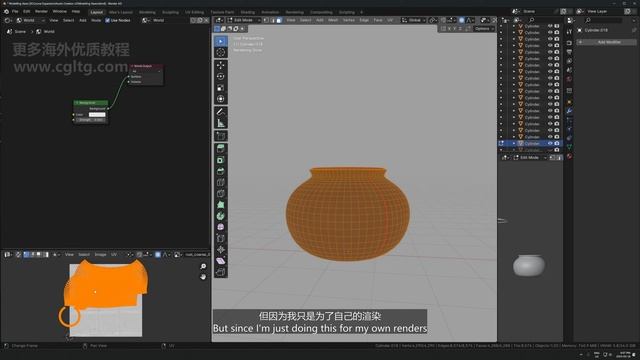Pick the Measure ruler tool
Screen dimensions: 640x360
[221, 123]
